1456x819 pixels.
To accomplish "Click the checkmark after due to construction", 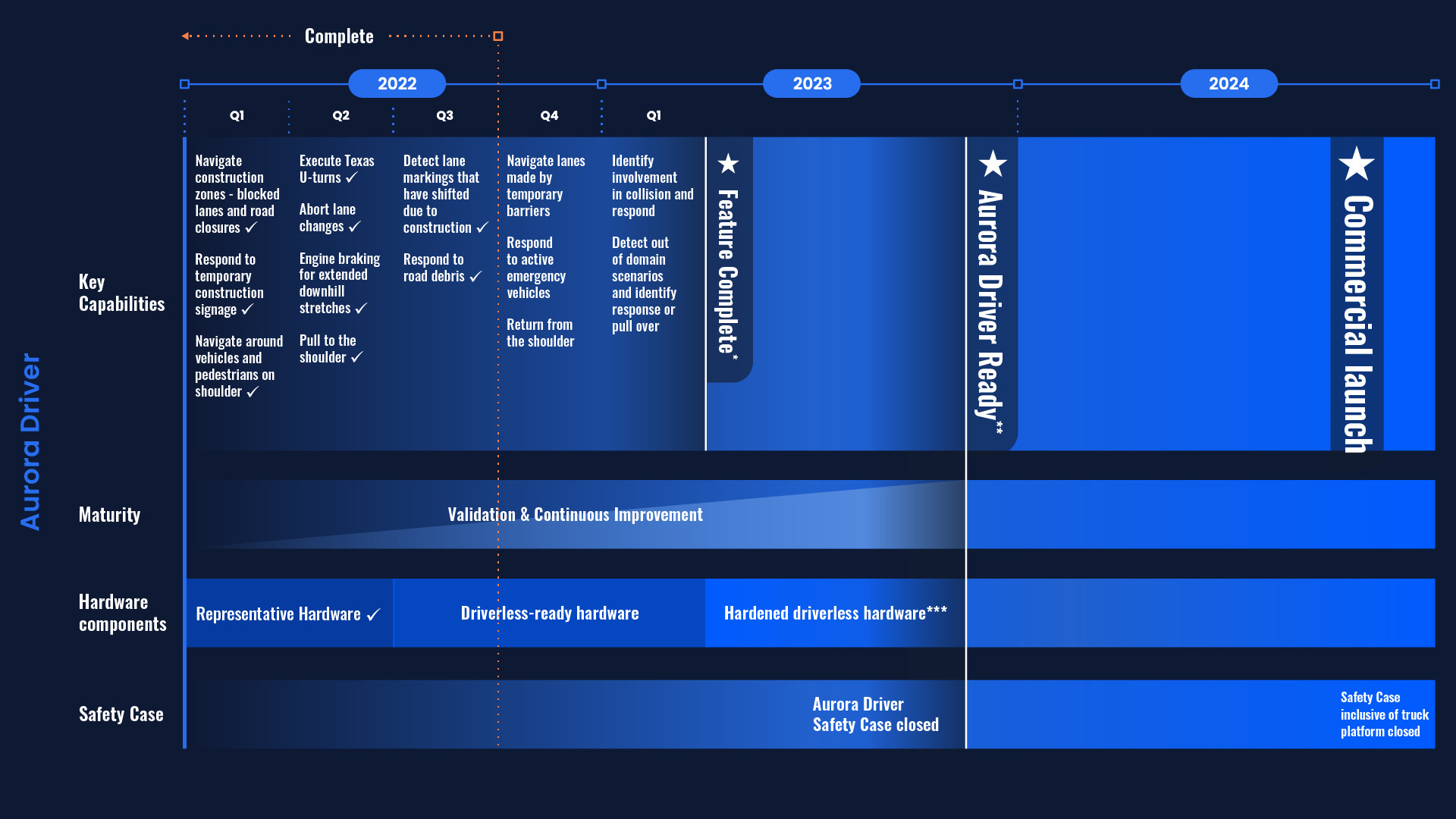I will click(x=482, y=227).
